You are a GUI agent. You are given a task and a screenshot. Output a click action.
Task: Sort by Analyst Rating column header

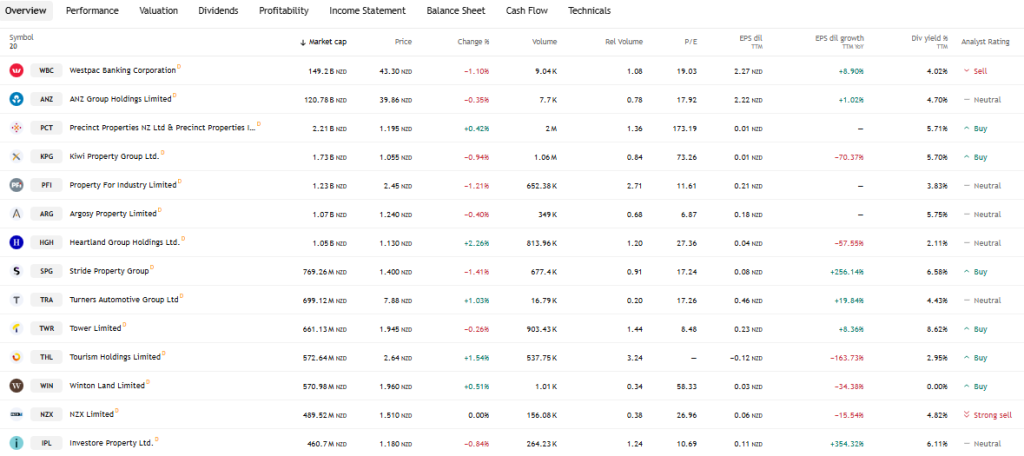point(985,42)
